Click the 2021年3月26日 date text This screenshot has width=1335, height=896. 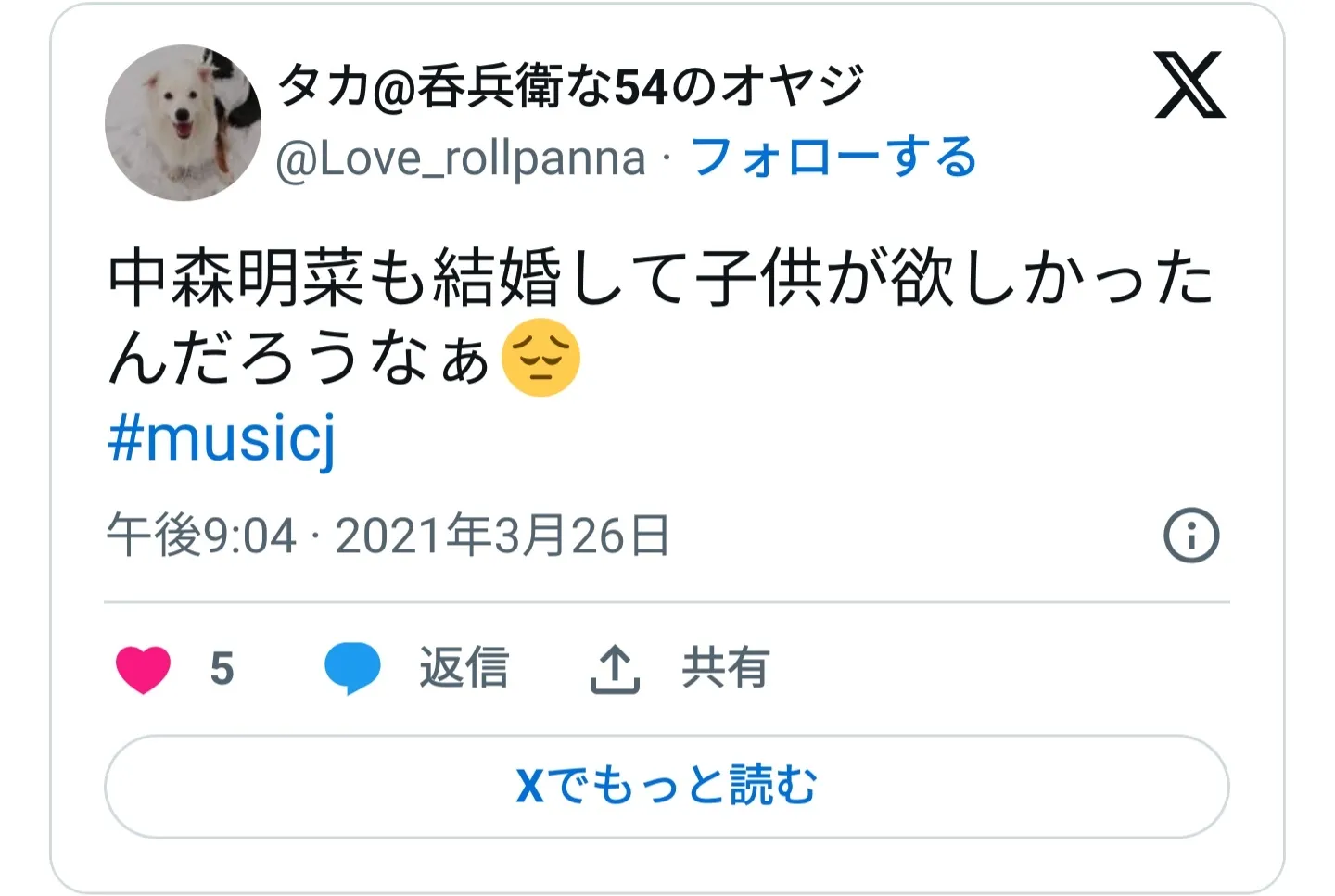click(x=502, y=536)
